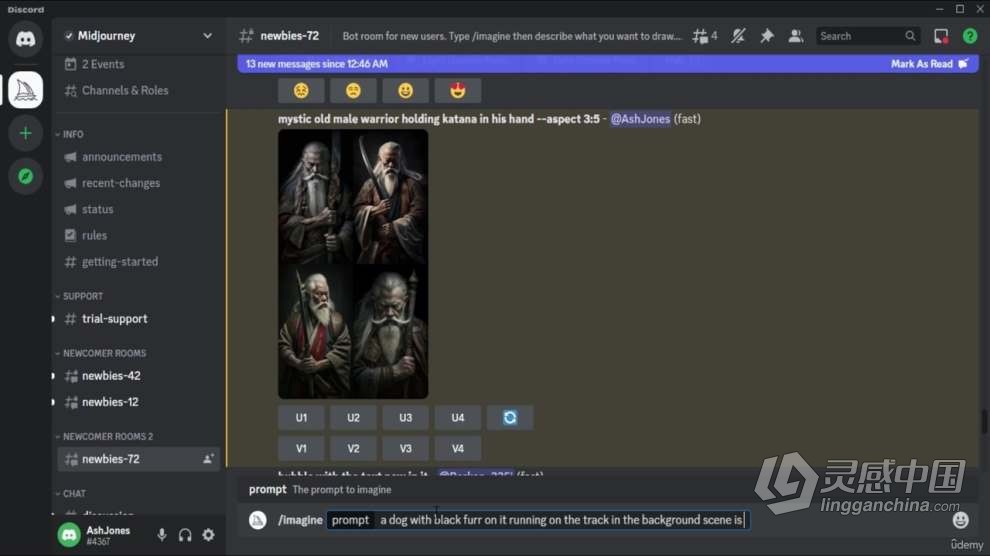The image size is (990, 556).
Task: Create variations with V1 button
Action: 301,449
